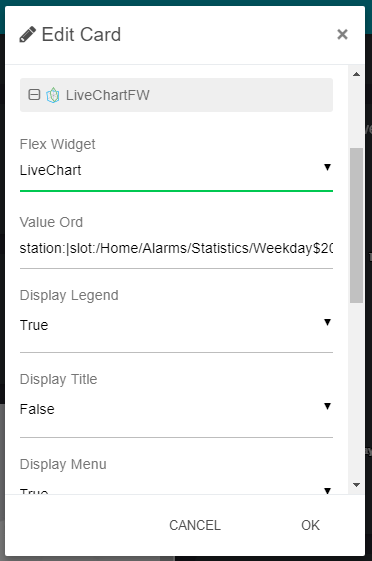This screenshot has width=372, height=561.
Task: Click the Display Menu field label
Action: [x=63, y=464]
